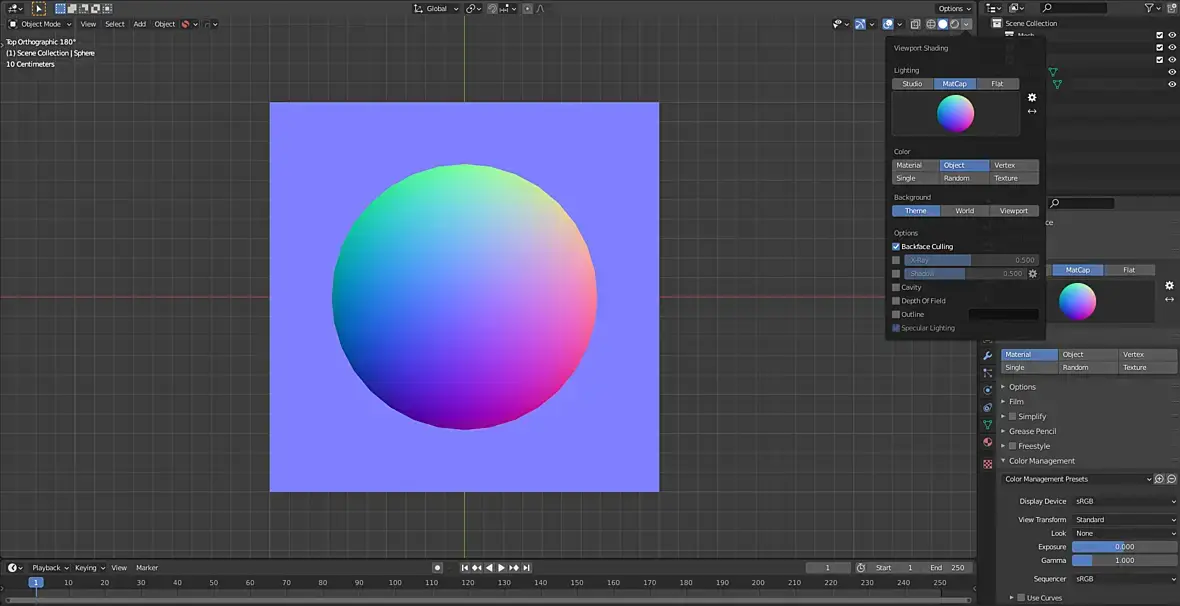Open the tool properties wrench tab

pos(988,355)
